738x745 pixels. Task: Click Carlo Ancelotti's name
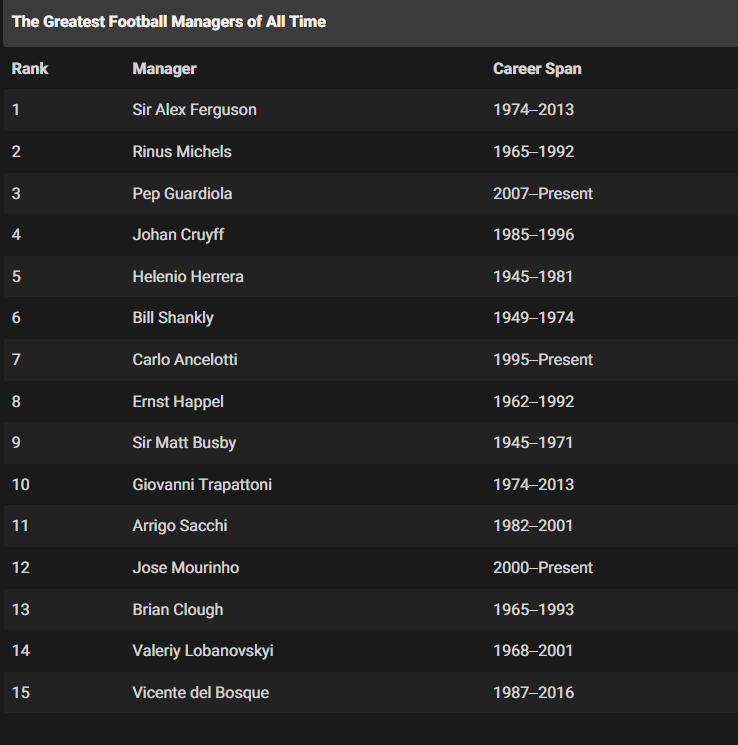[x=185, y=360]
